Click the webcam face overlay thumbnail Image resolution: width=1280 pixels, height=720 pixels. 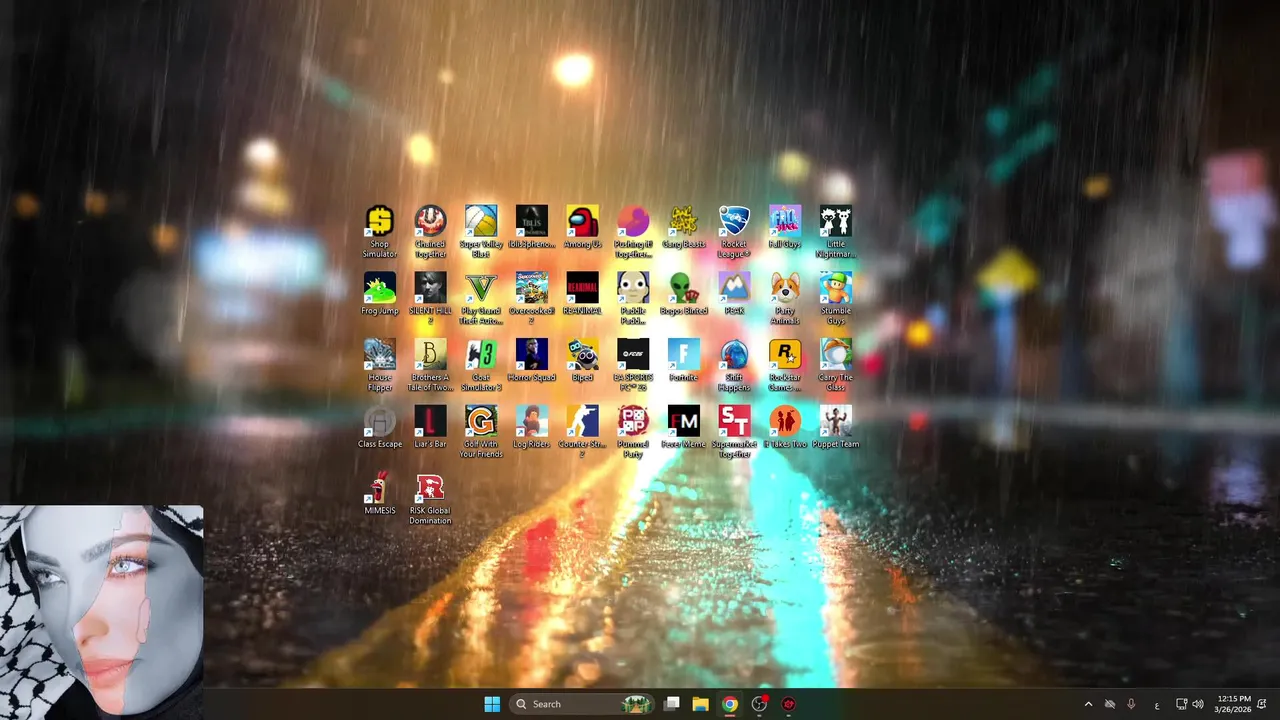tap(101, 610)
